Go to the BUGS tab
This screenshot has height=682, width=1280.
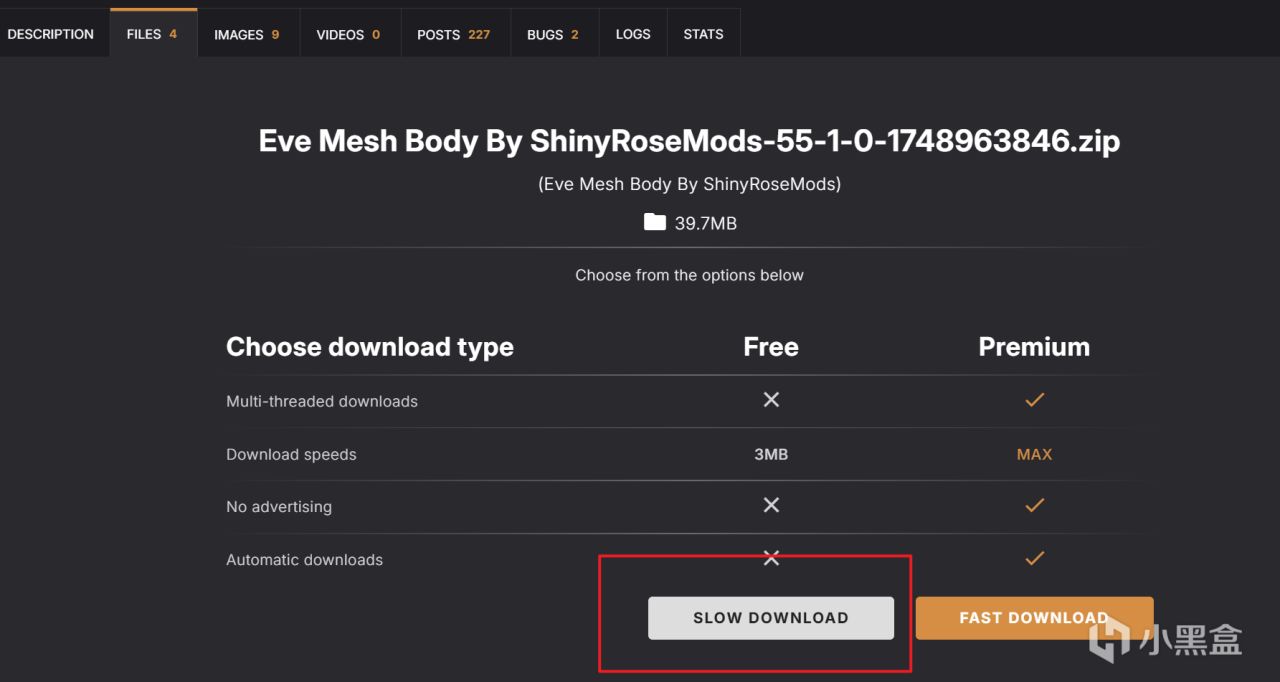552,34
